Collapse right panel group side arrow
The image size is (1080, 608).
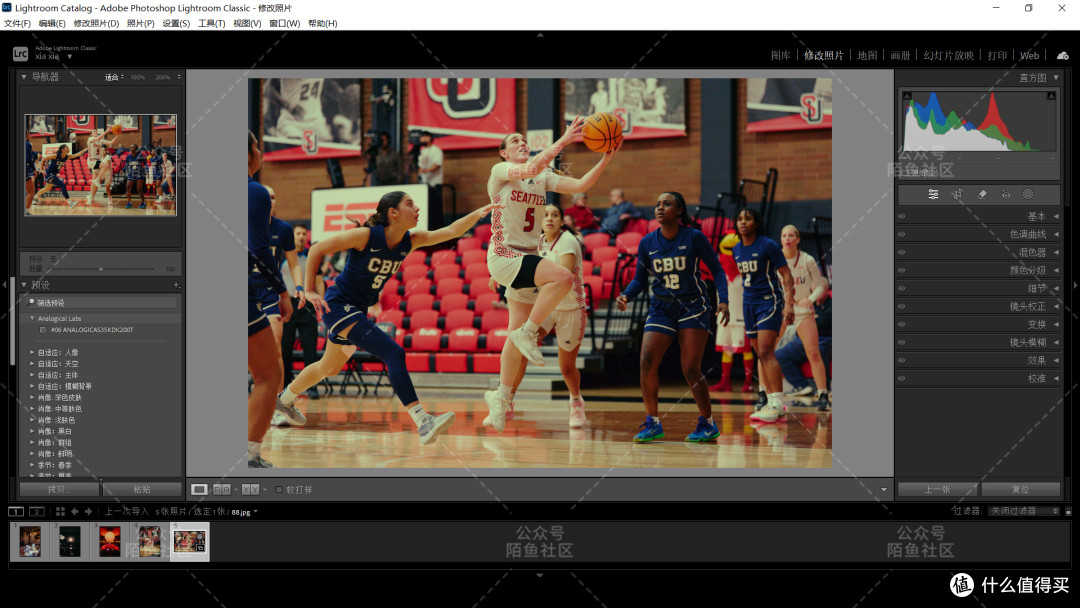pyautogui.click(x=1075, y=284)
